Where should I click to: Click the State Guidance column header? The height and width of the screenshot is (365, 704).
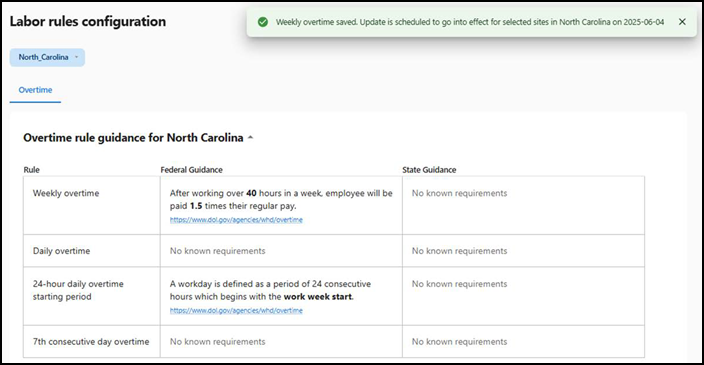429,170
